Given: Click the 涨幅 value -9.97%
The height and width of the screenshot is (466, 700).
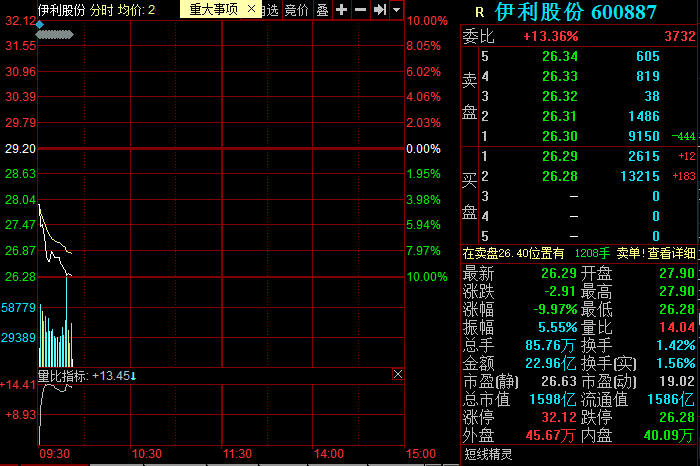Looking at the screenshot, I should tap(555, 309).
